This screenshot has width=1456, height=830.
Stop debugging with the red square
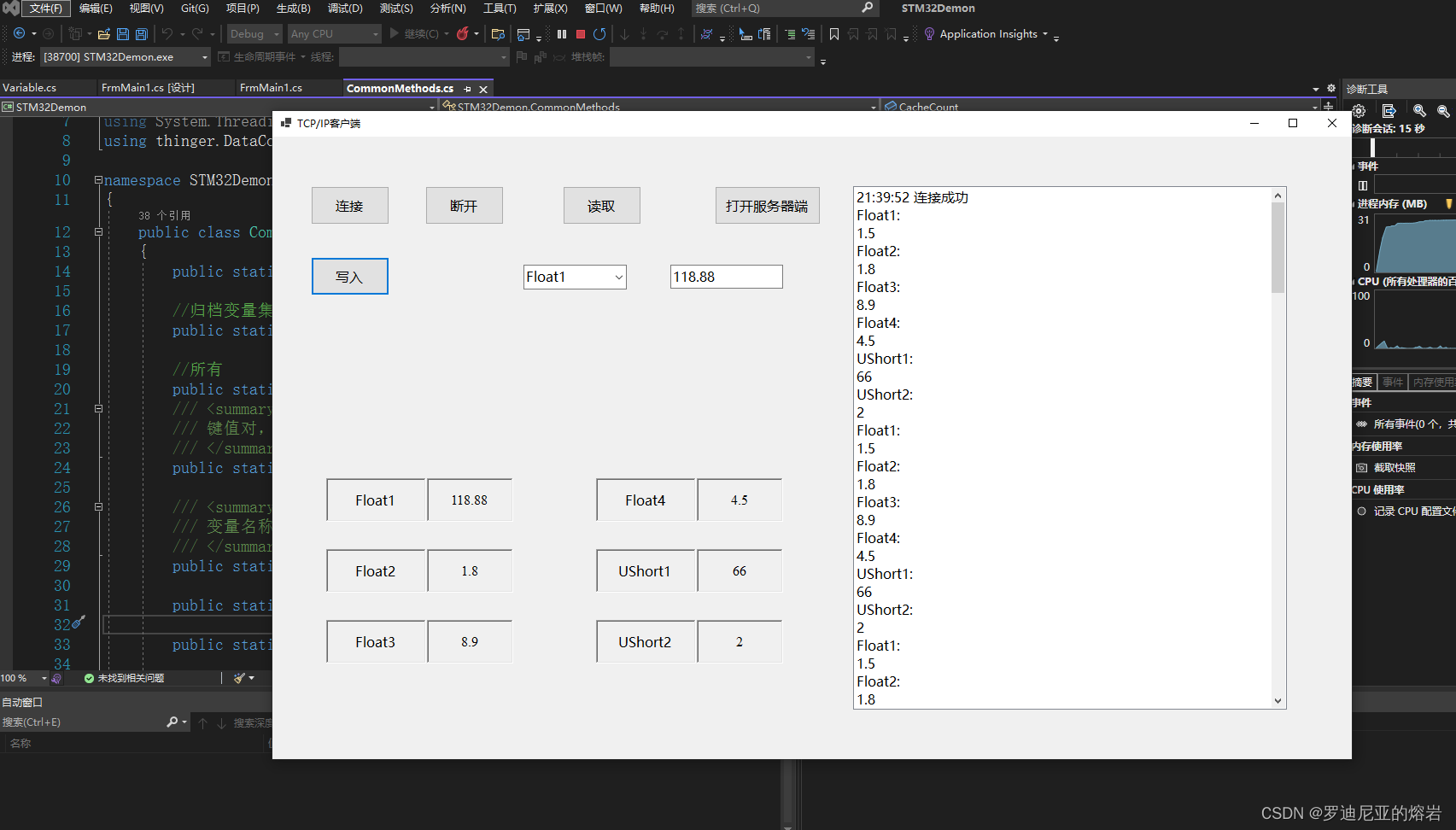coord(581,34)
